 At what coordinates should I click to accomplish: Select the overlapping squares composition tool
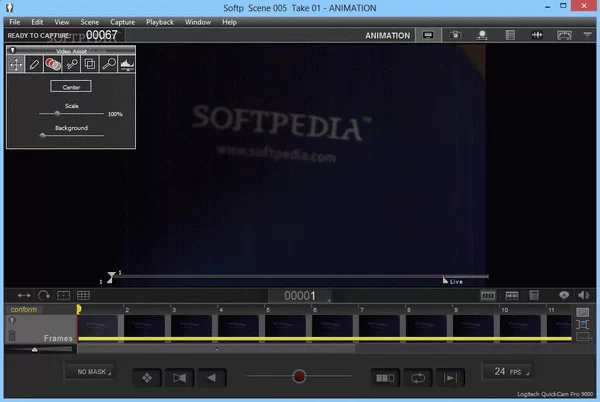90,64
